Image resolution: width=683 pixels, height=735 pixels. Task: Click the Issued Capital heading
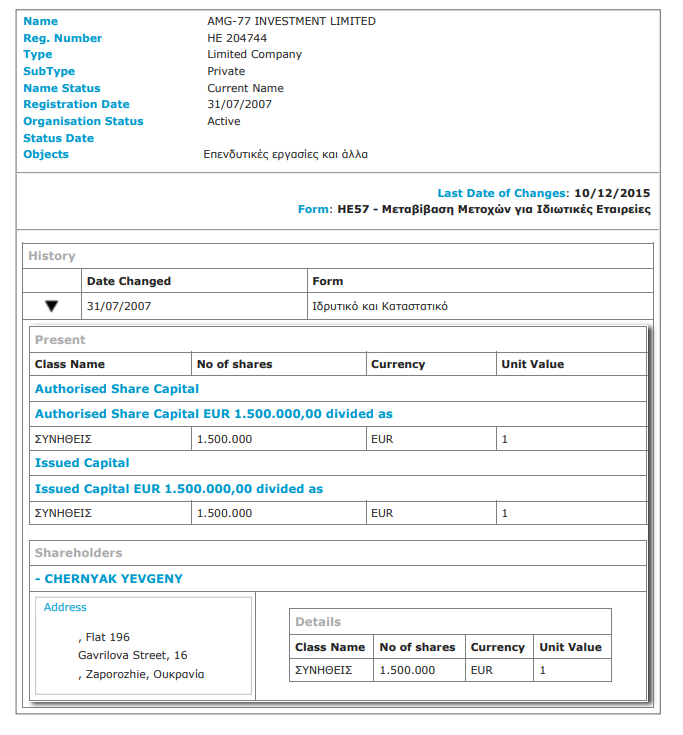point(82,463)
